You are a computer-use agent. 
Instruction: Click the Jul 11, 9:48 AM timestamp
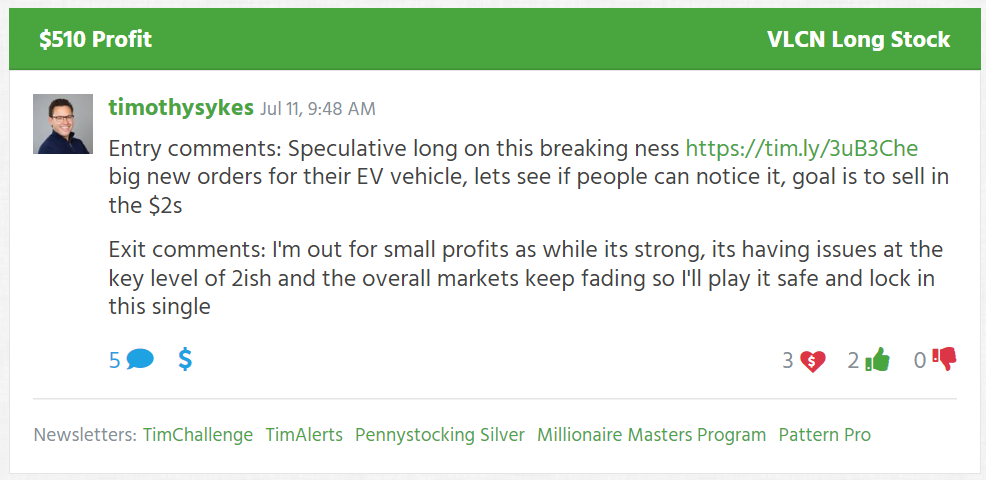pyautogui.click(x=317, y=109)
